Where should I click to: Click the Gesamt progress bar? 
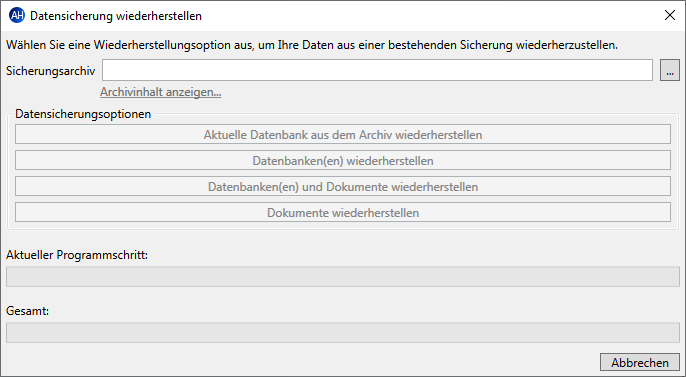[x=343, y=332]
